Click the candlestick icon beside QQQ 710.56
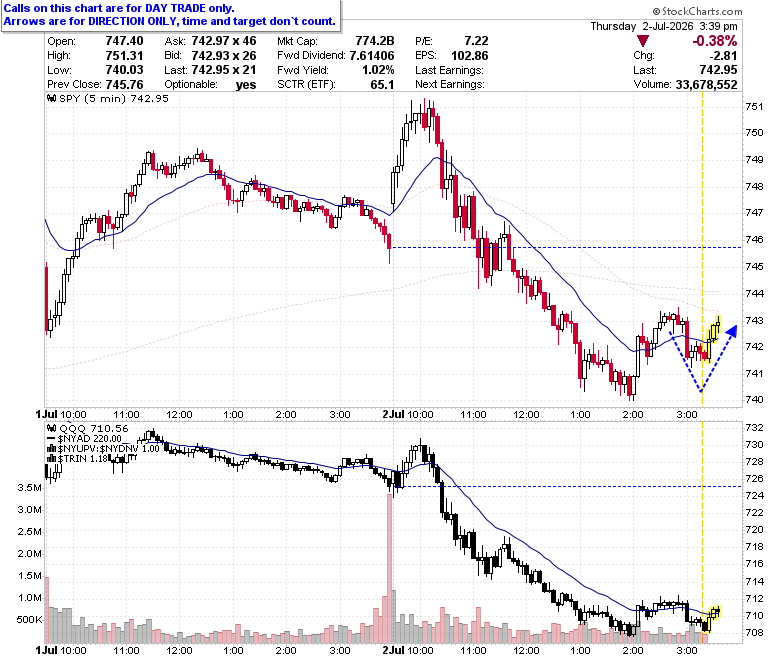Viewport: 780px width, 659px height. pyautogui.click(x=52, y=429)
